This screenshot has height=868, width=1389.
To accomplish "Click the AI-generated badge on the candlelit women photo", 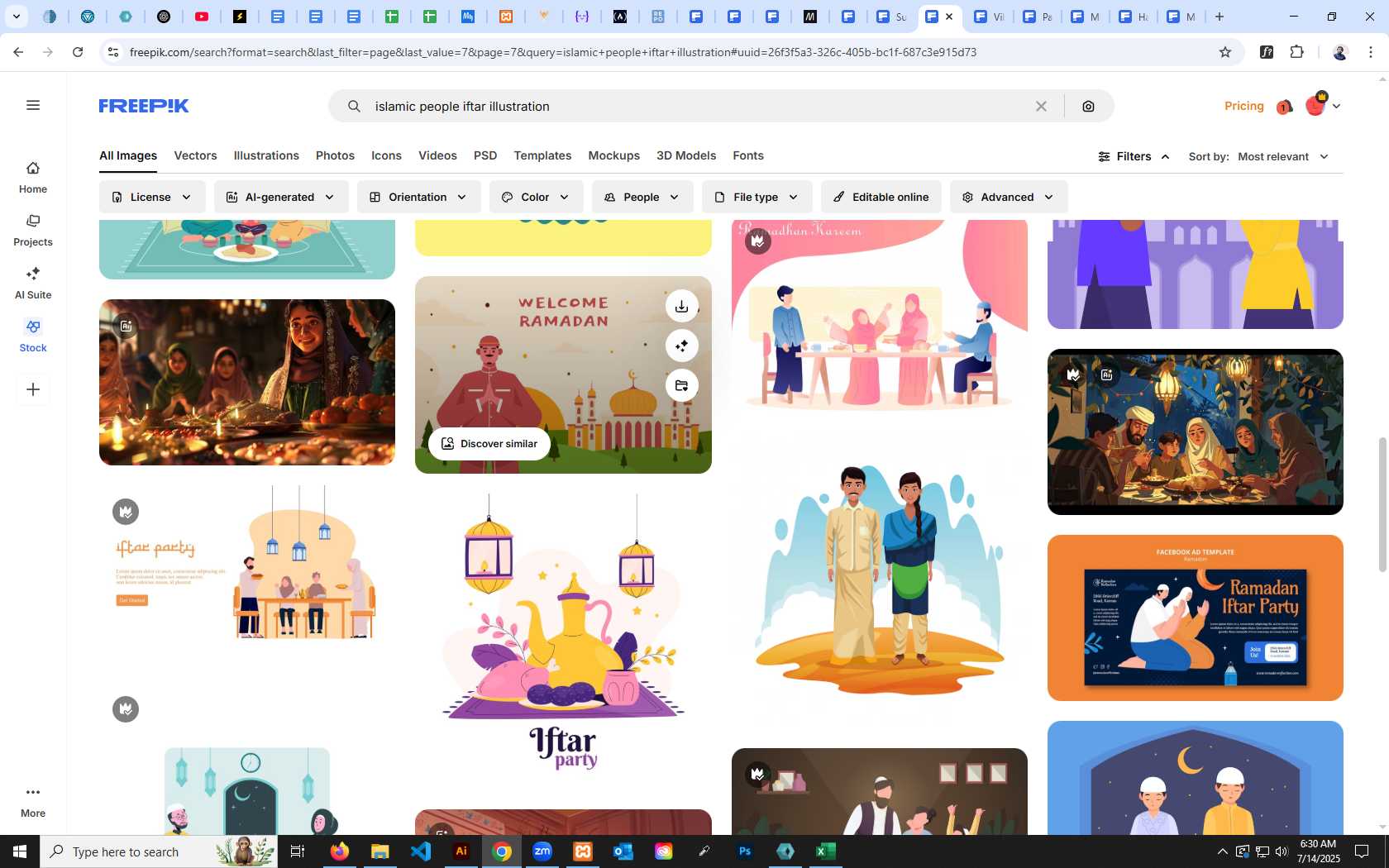I will [x=126, y=326].
